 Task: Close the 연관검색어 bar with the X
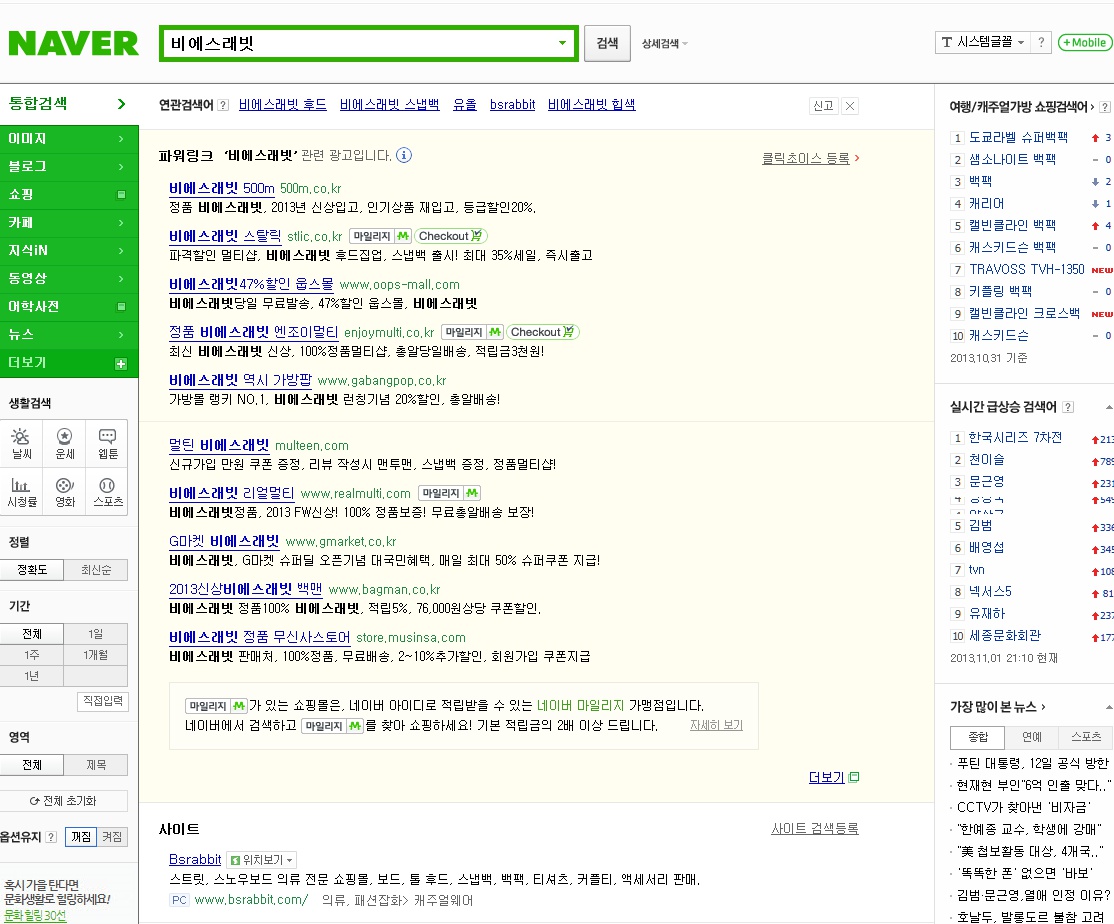click(x=850, y=106)
